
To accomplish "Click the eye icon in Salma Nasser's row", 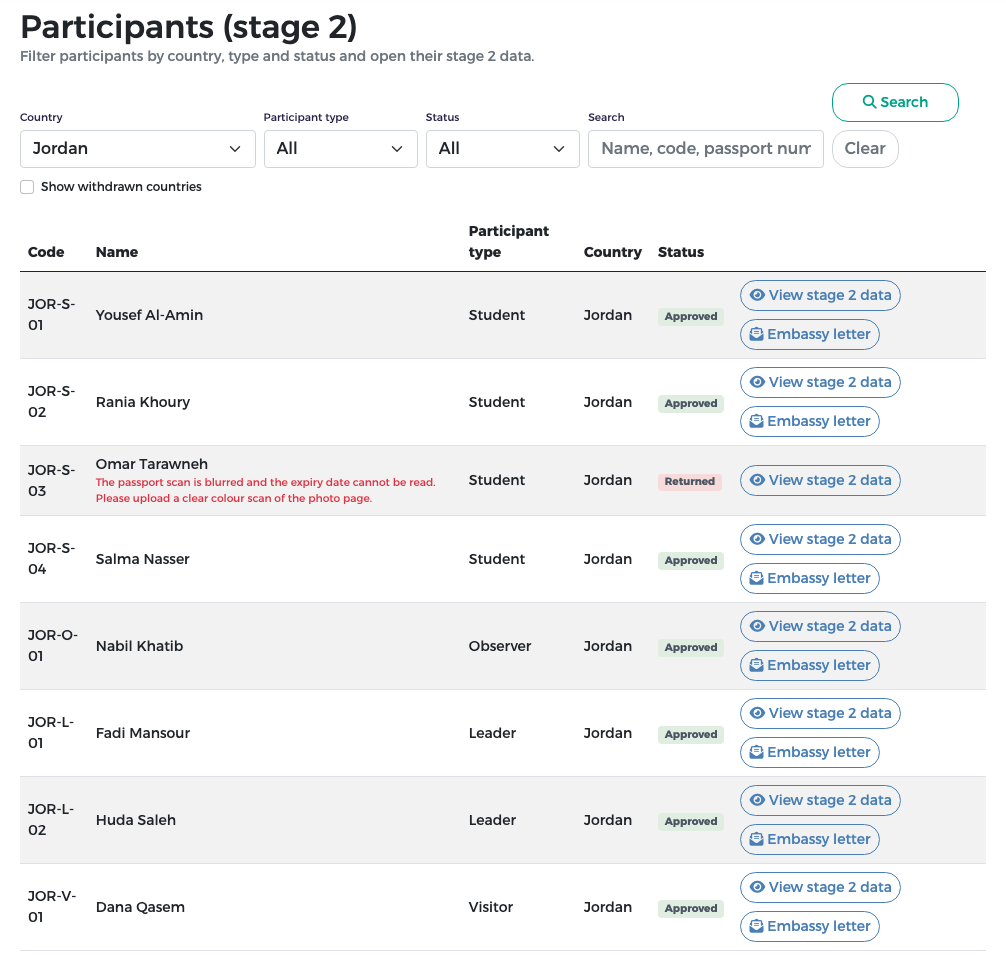I will click(x=757, y=539).
